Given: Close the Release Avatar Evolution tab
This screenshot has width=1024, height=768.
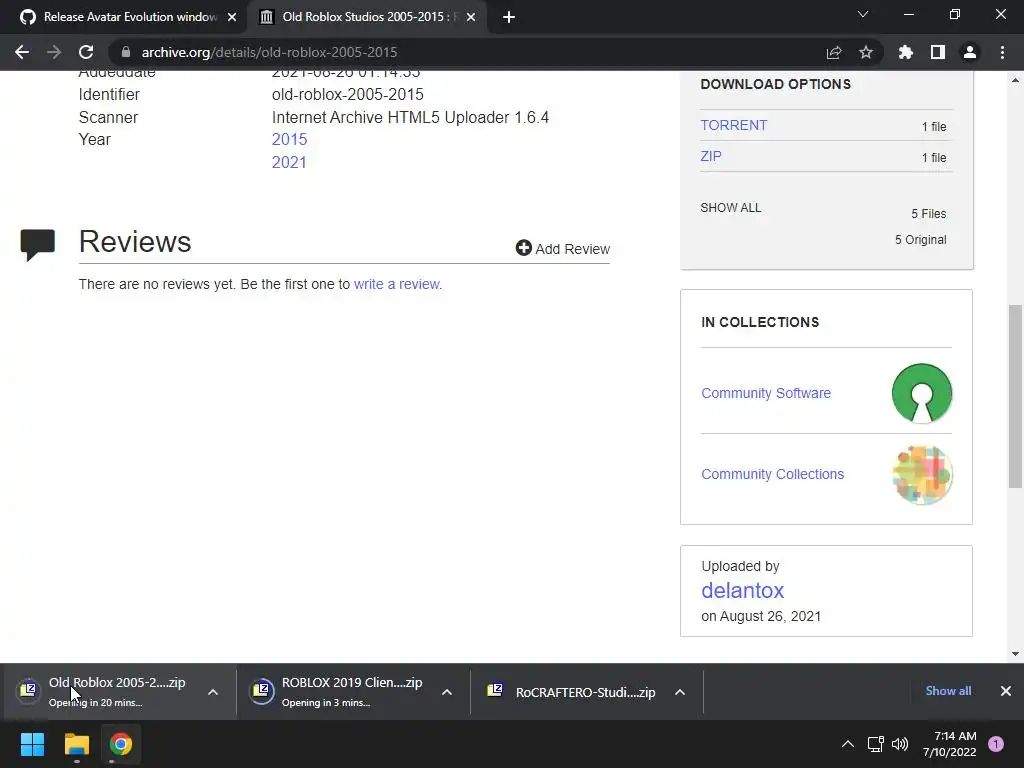Looking at the screenshot, I should 232,17.
